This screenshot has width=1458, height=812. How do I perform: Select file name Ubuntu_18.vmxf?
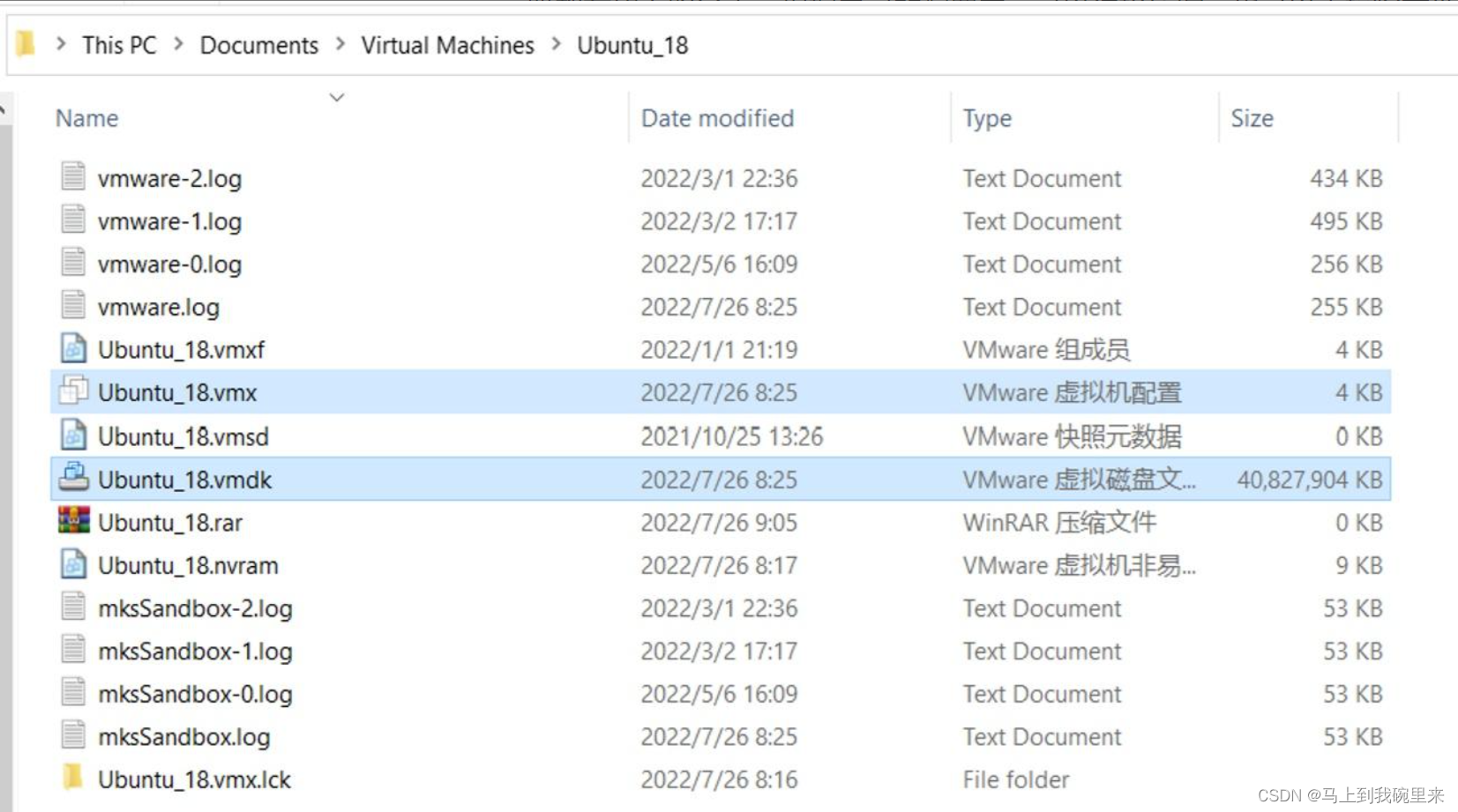point(181,350)
